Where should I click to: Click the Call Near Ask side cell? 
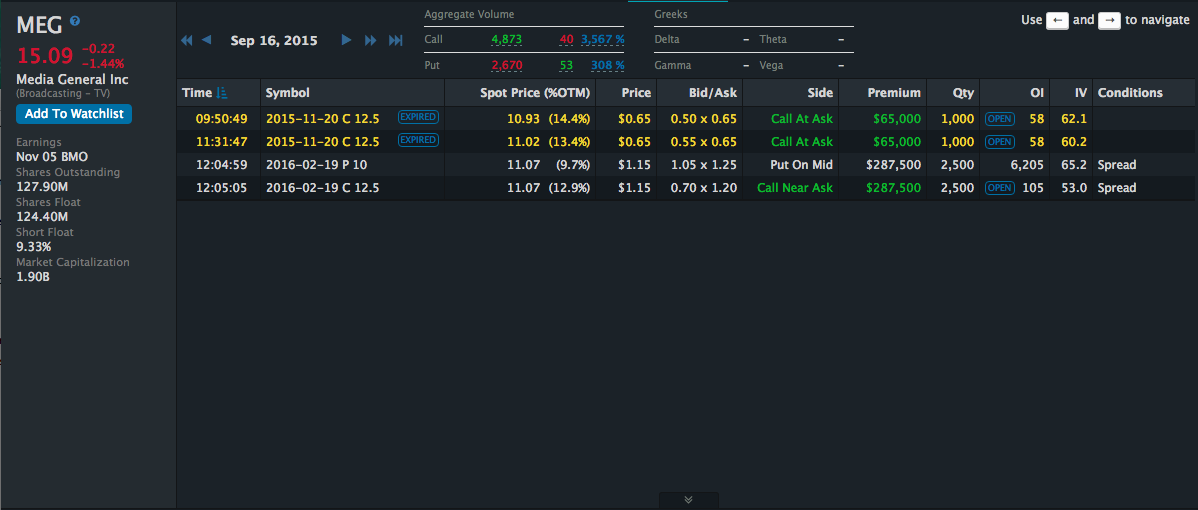click(795, 188)
